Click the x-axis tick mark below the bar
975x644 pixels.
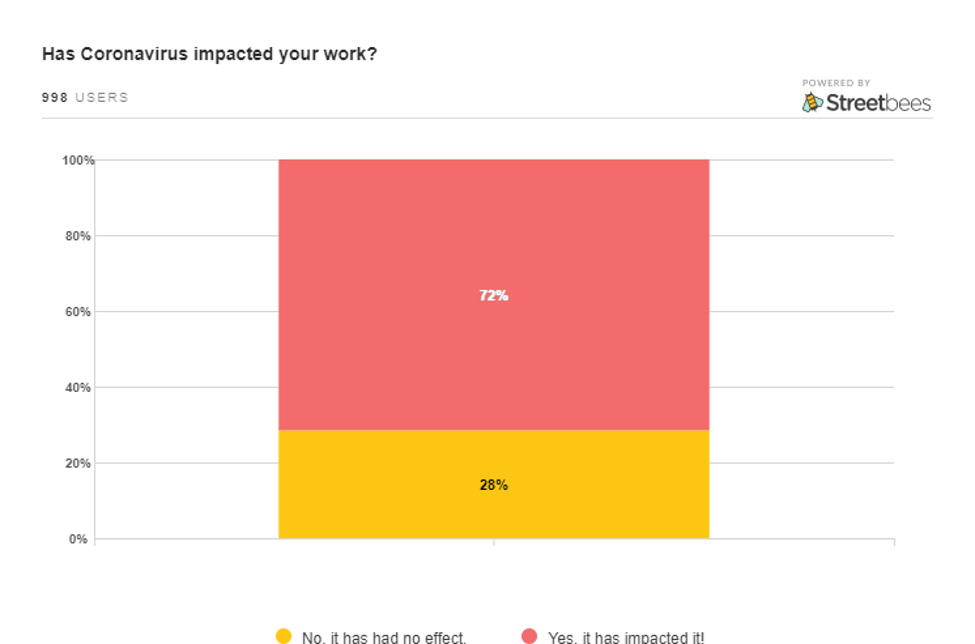pos(494,542)
